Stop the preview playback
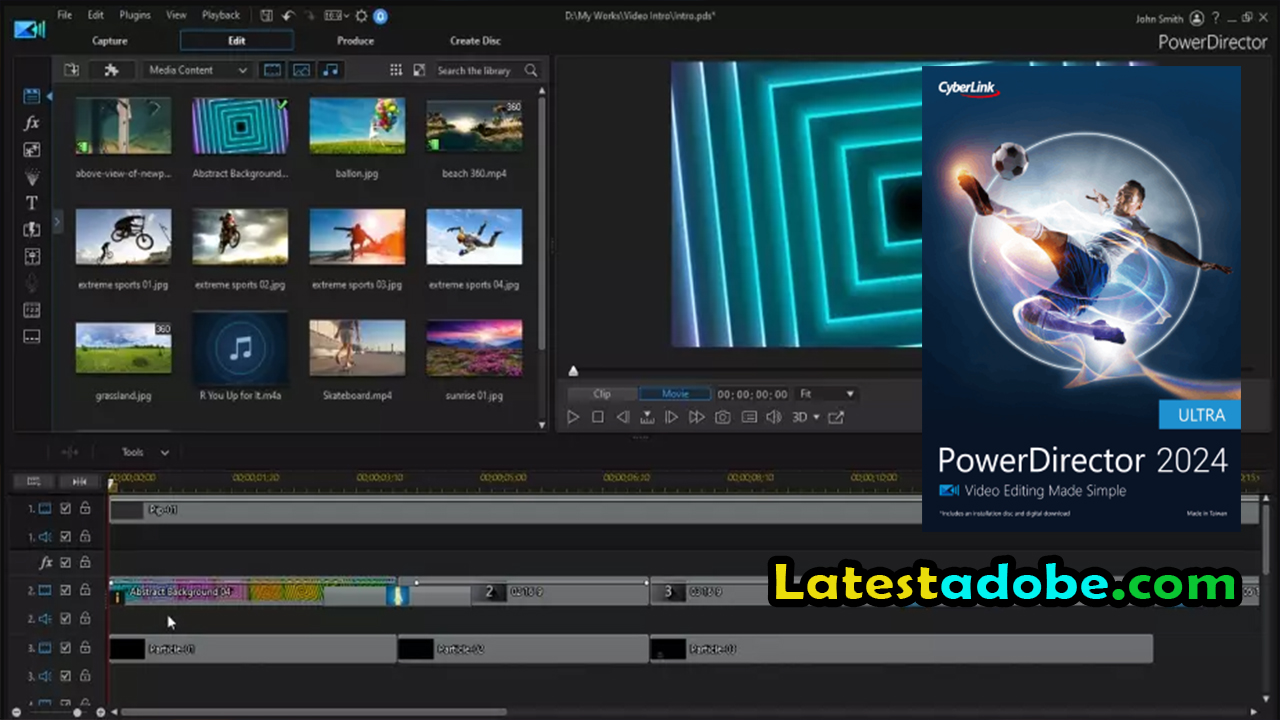This screenshot has height=720, width=1280. [x=598, y=417]
